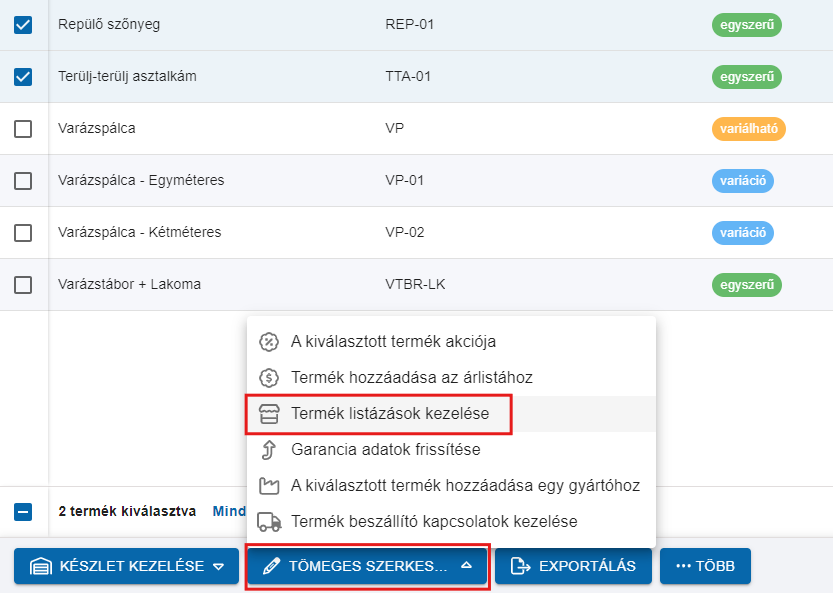
Task: Uncheck the Repülő szőnyeg checkbox
Action: coord(23,25)
